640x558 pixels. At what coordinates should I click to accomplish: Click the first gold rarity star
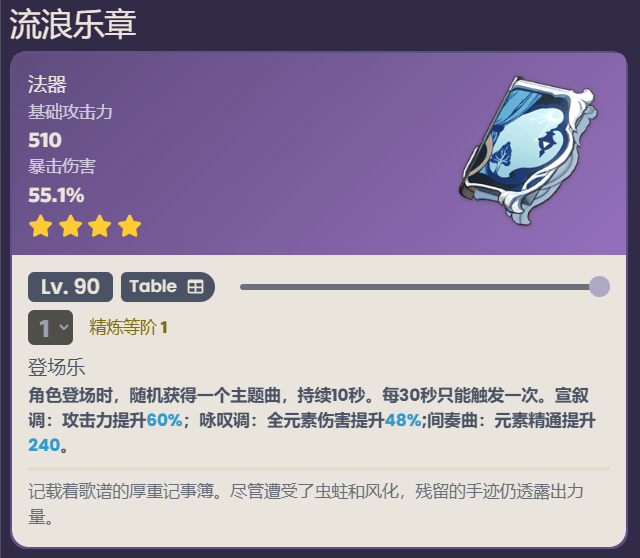[40, 226]
